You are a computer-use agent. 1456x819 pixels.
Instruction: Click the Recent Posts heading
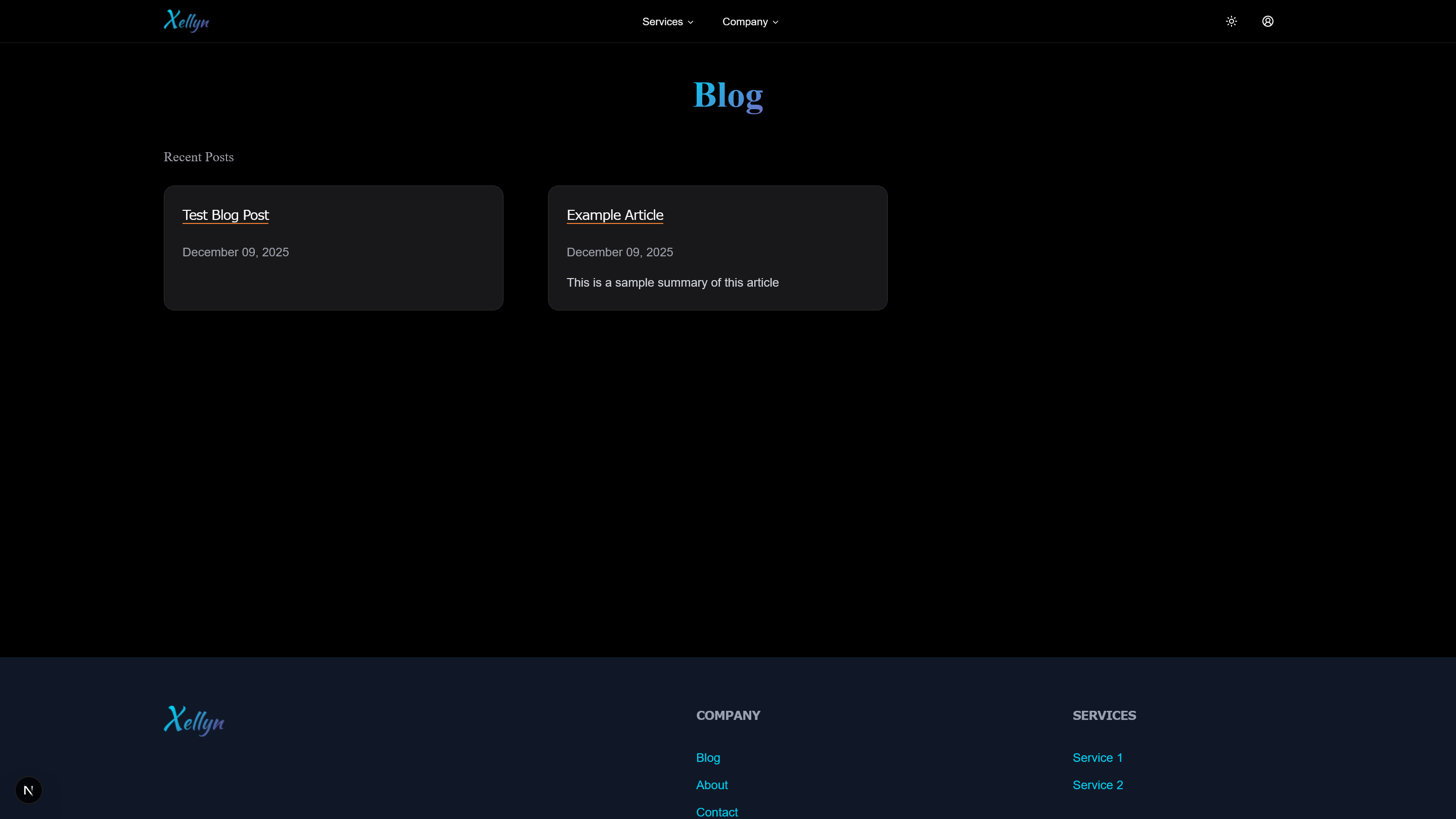(x=198, y=157)
